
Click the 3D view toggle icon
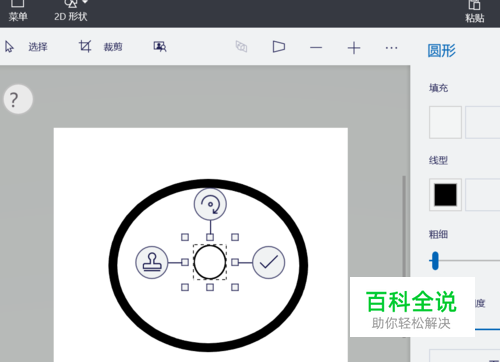coord(241,47)
